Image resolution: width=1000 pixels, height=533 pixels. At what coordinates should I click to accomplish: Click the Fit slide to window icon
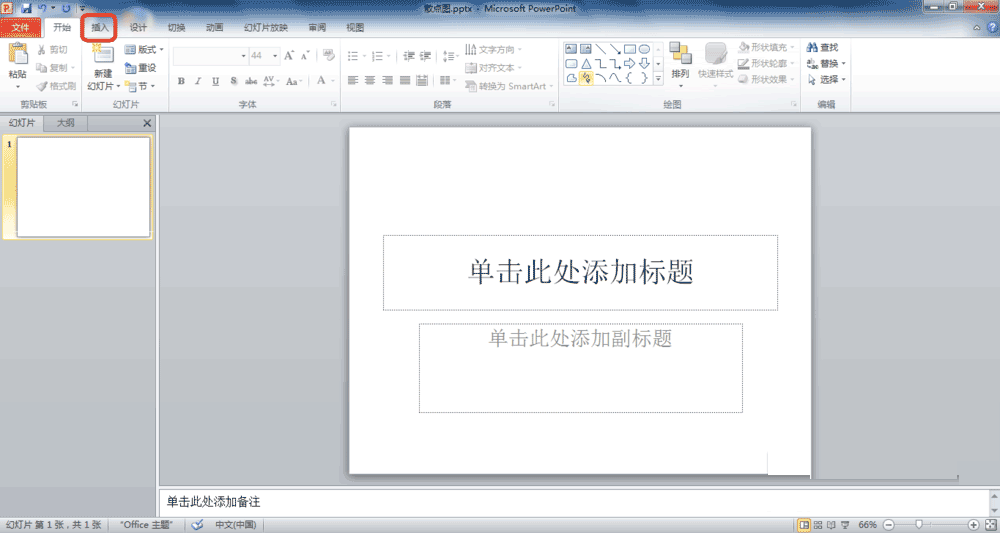pos(990,525)
